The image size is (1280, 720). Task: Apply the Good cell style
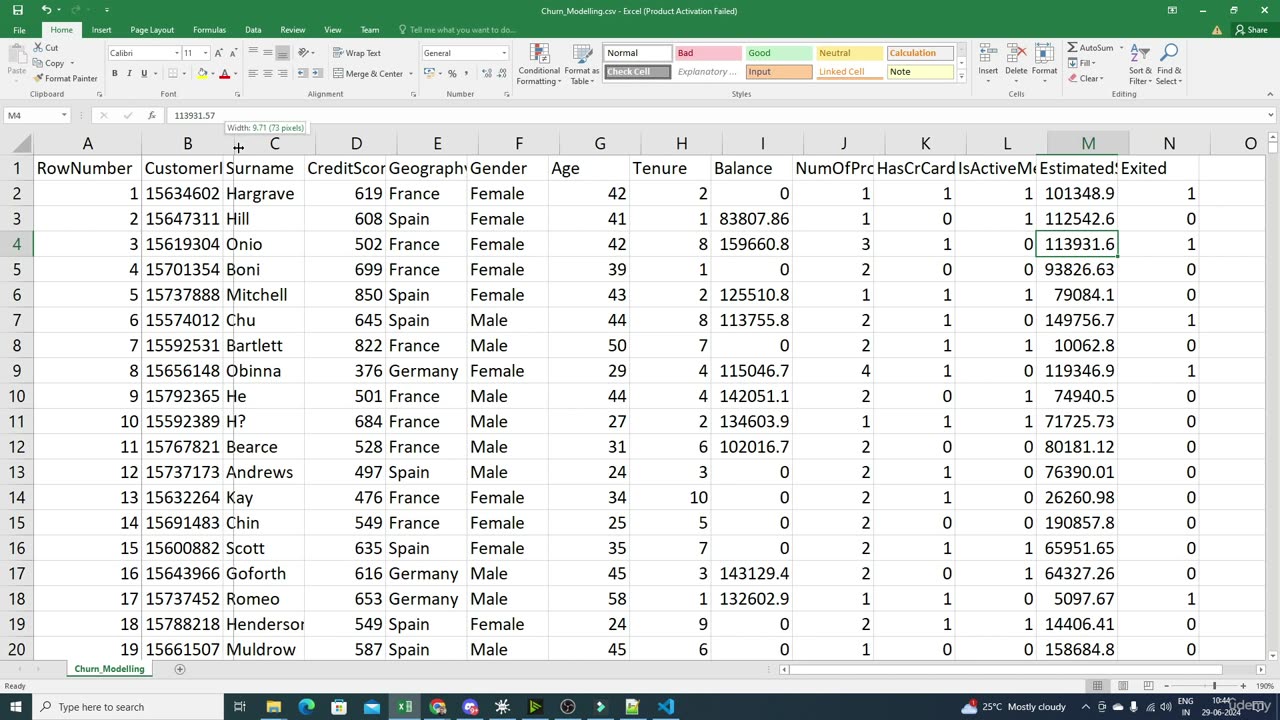pyautogui.click(x=779, y=53)
